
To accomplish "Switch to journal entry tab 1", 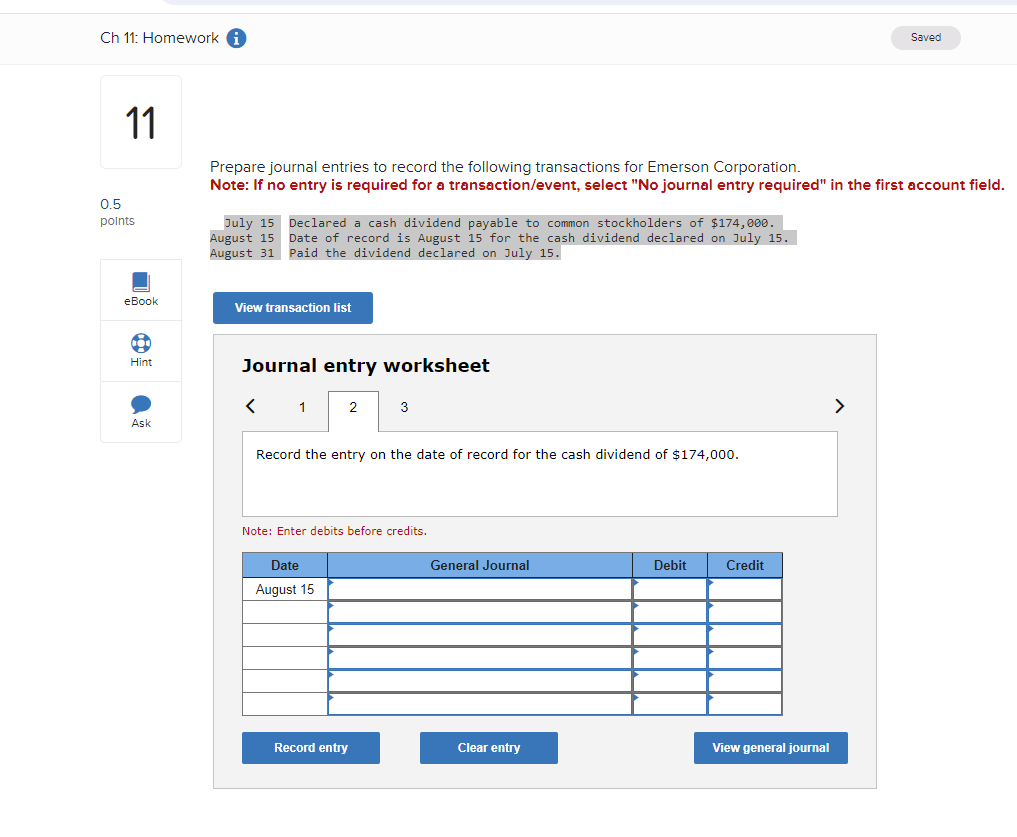I will (302, 407).
